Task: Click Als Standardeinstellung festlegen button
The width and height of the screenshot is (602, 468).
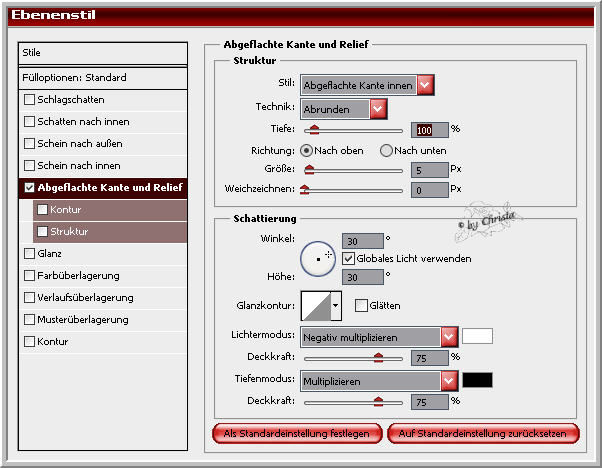Action: [x=297, y=433]
